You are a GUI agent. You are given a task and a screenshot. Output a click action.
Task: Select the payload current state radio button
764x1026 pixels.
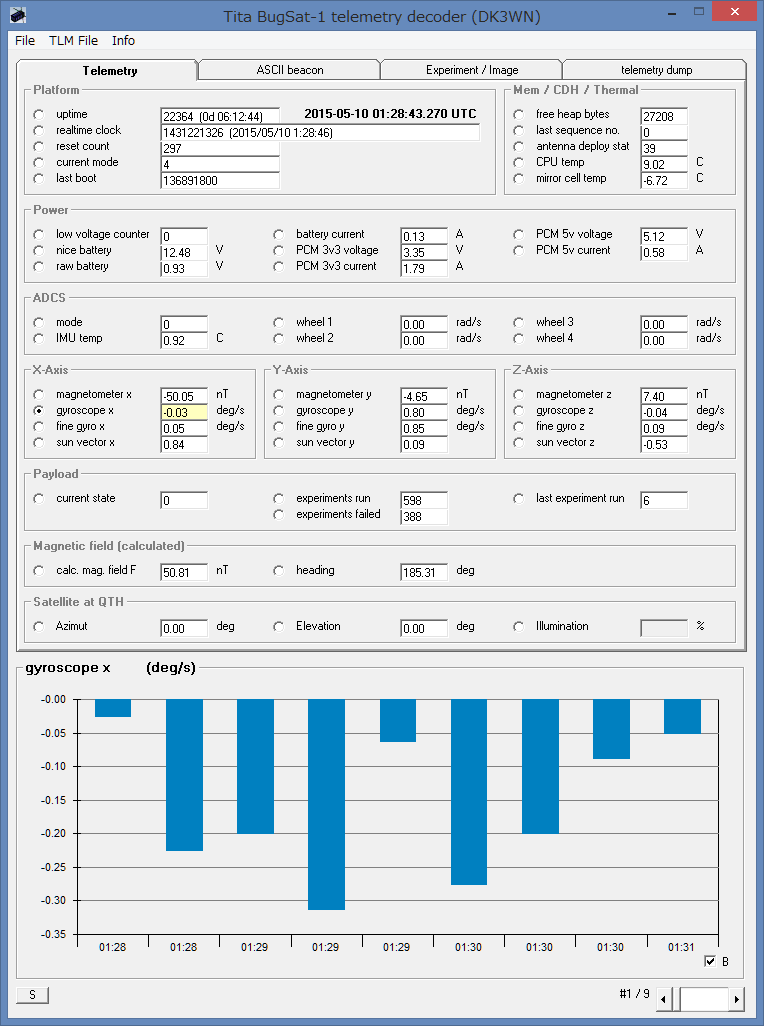(39, 499)
